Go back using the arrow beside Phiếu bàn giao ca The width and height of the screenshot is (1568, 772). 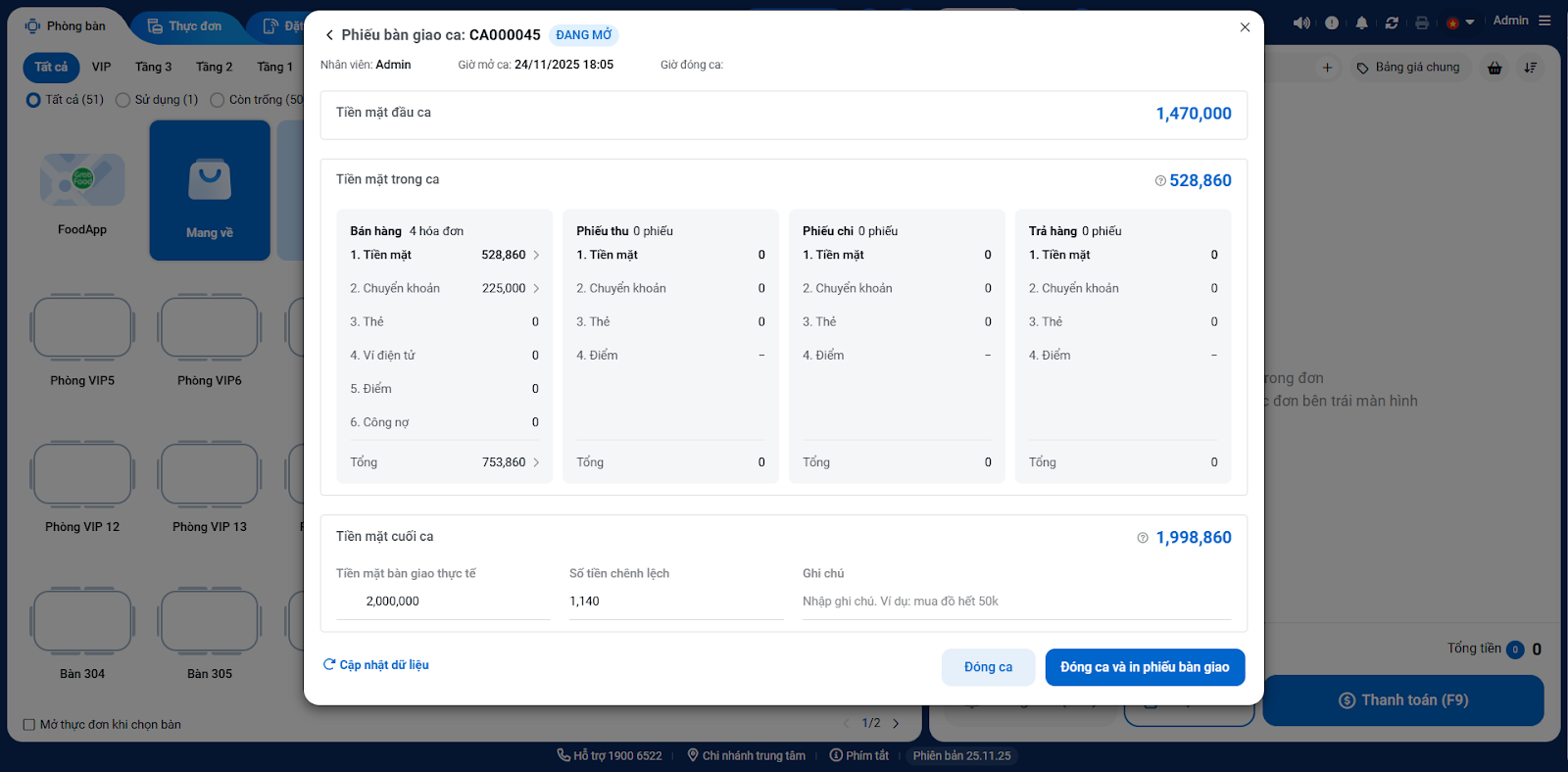pyautogui.click(x=329, y=35)
